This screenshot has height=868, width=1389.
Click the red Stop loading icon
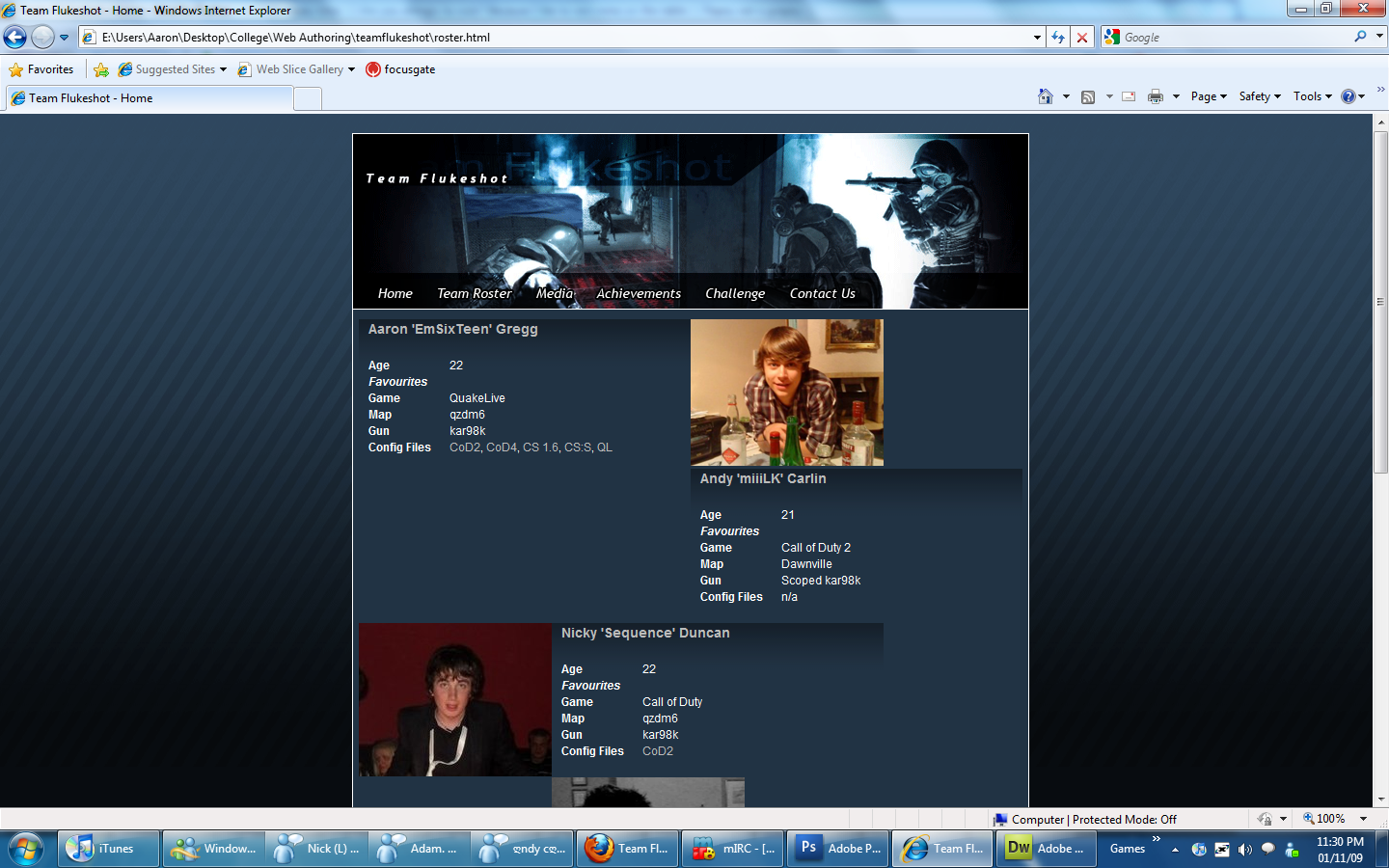[x=1082, y=38]
